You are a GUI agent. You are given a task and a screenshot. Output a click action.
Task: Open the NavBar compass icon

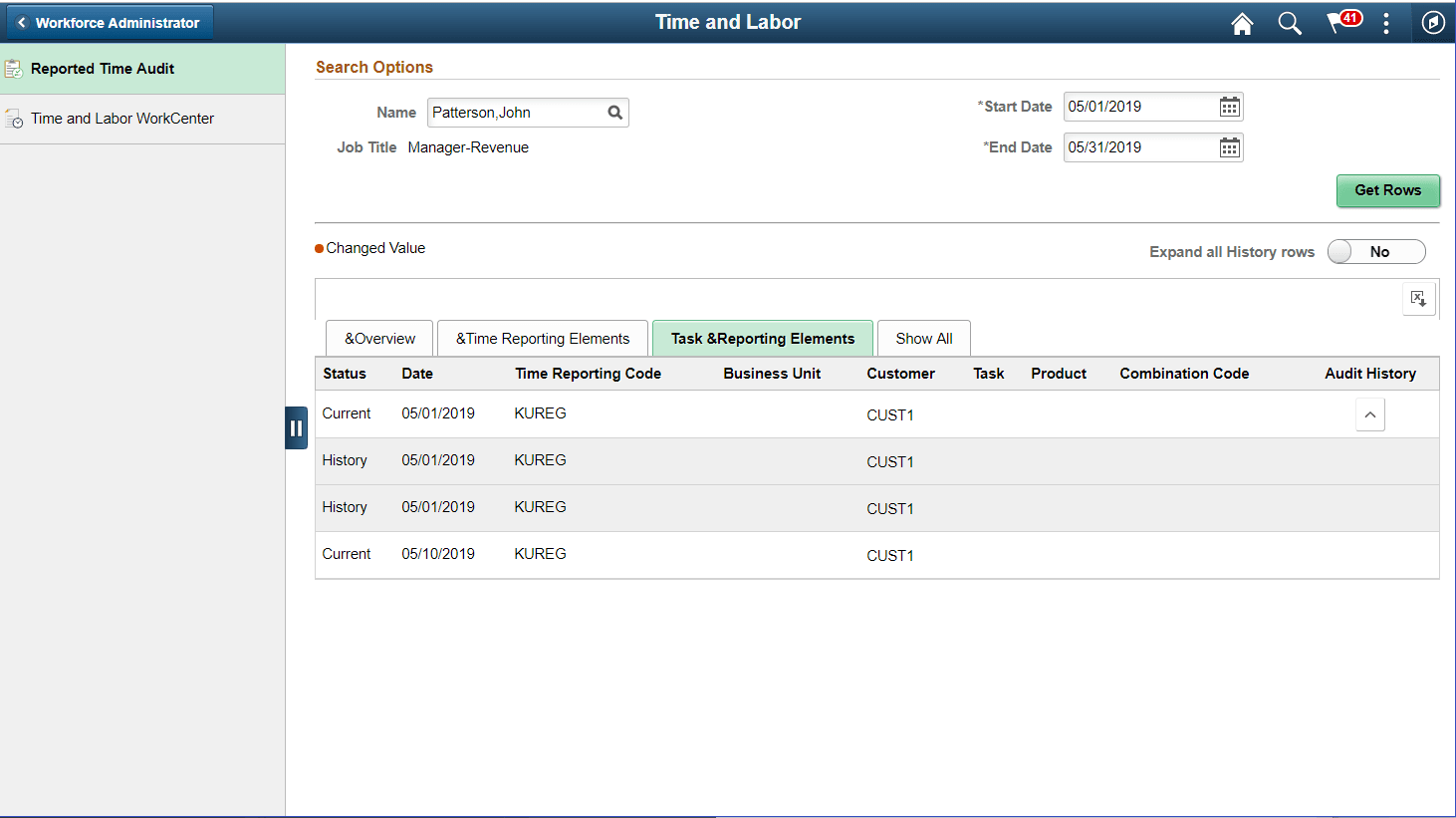(x=1432, y=22)
